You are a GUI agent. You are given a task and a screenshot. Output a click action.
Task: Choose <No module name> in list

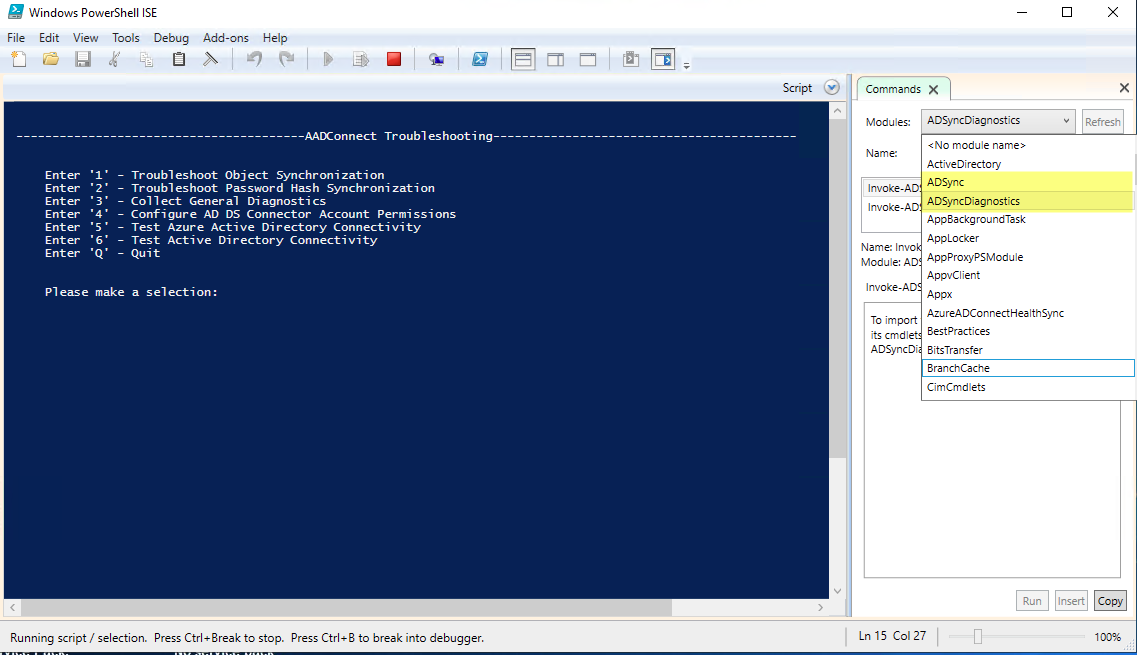coord(1028,145)
